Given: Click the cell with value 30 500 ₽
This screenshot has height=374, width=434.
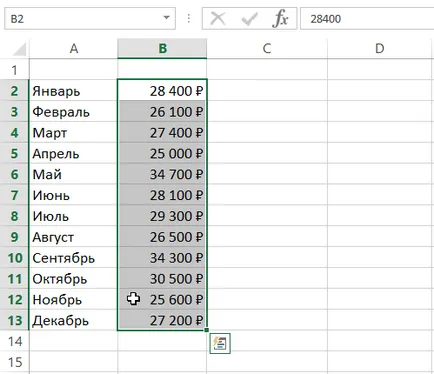Looking at the screenshot, I should pyautogui.click(x=162, y=279).
